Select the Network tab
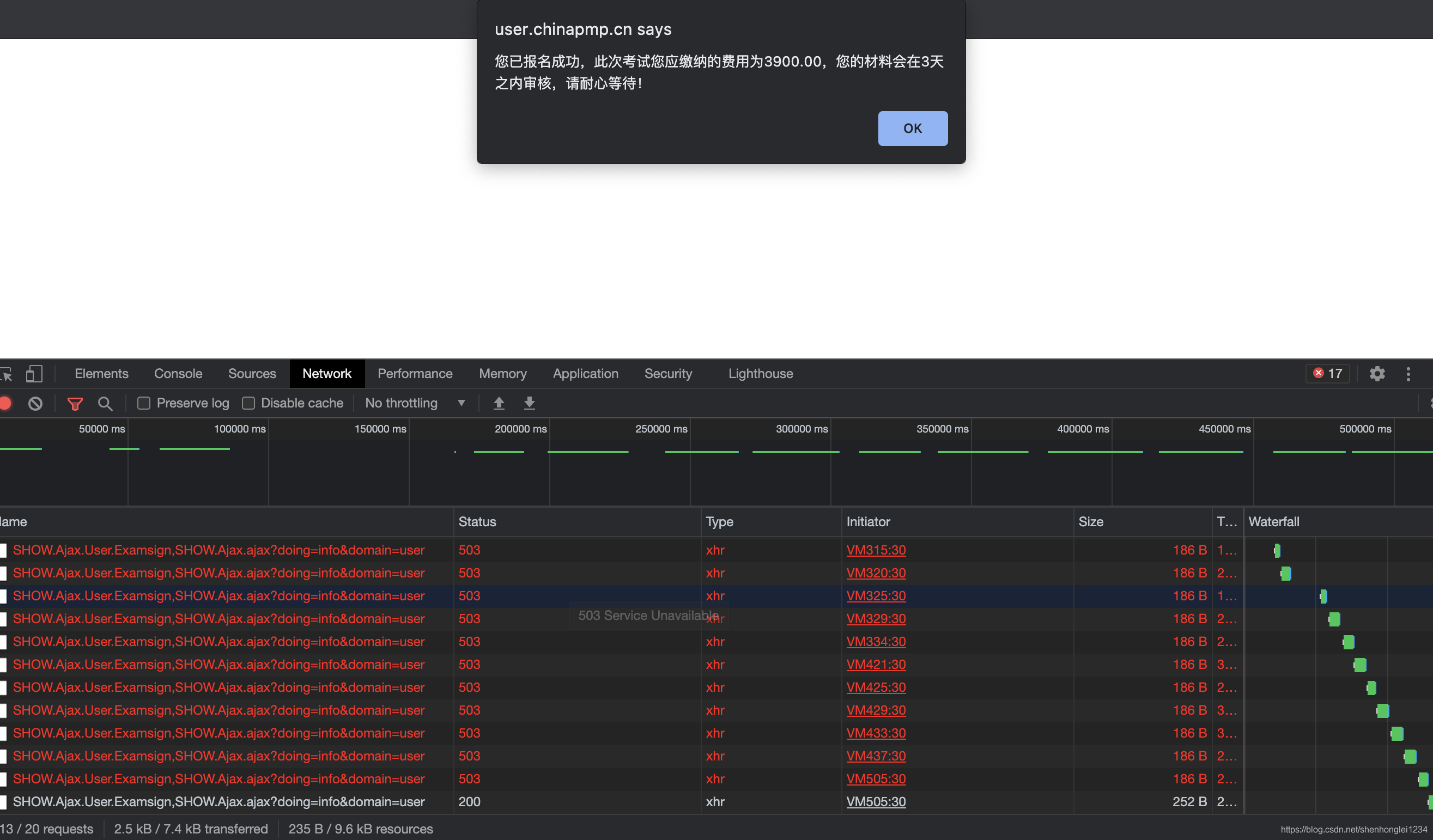Image resolution: width=1433 pixels, height=840 pixels. [327, 373]
